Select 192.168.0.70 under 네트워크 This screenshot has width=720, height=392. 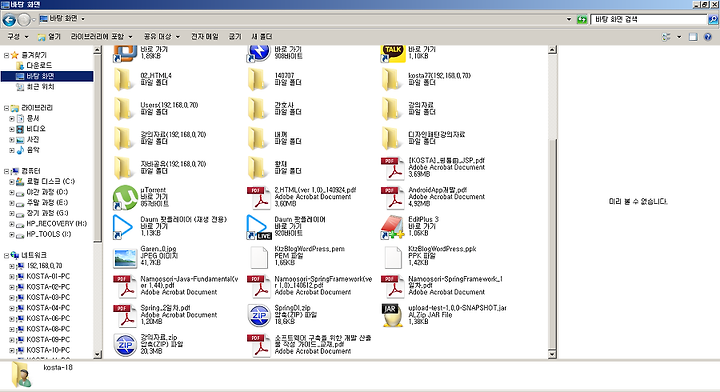tap(44, 266)
